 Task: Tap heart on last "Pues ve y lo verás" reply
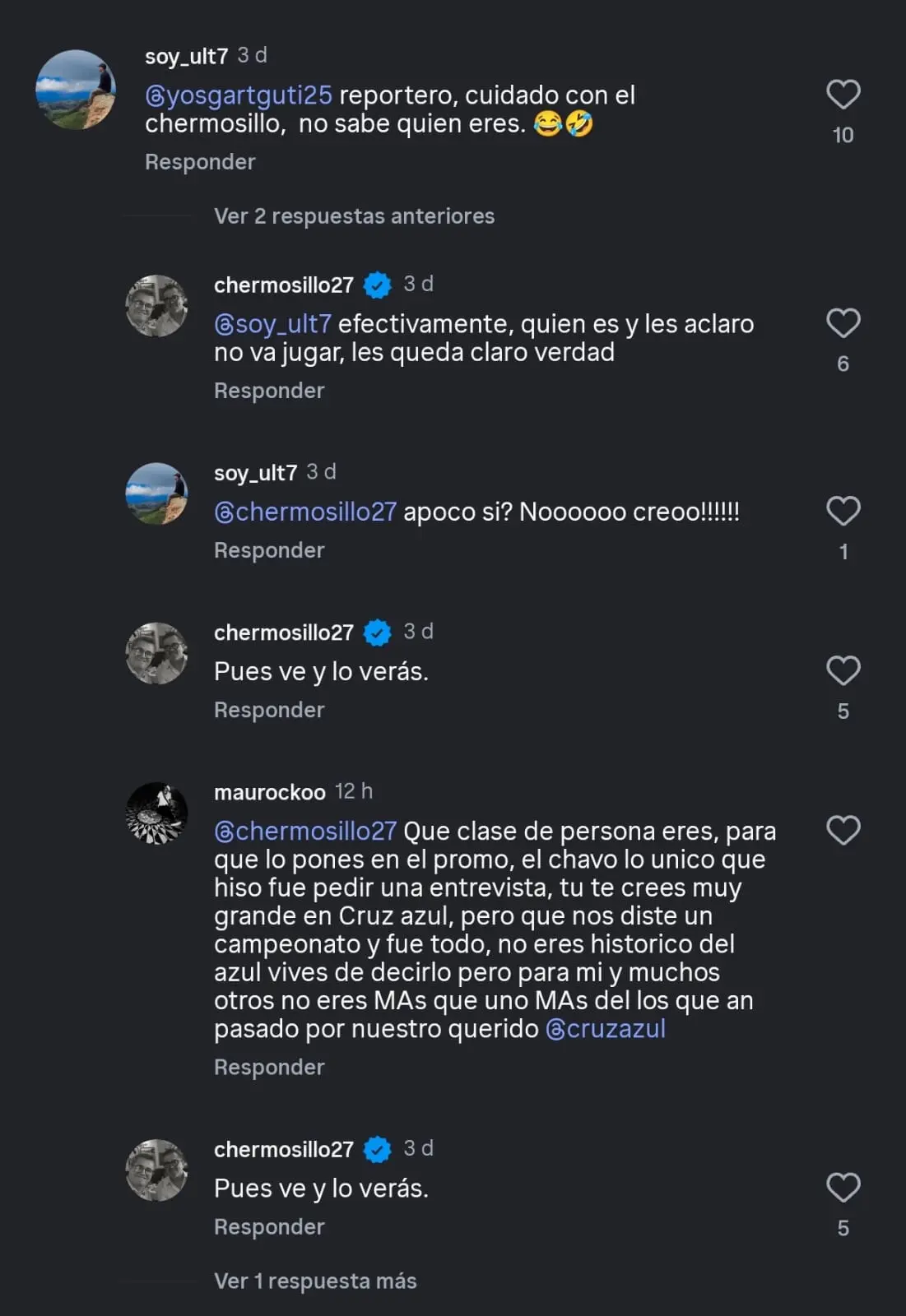[x=843, y=1188]
